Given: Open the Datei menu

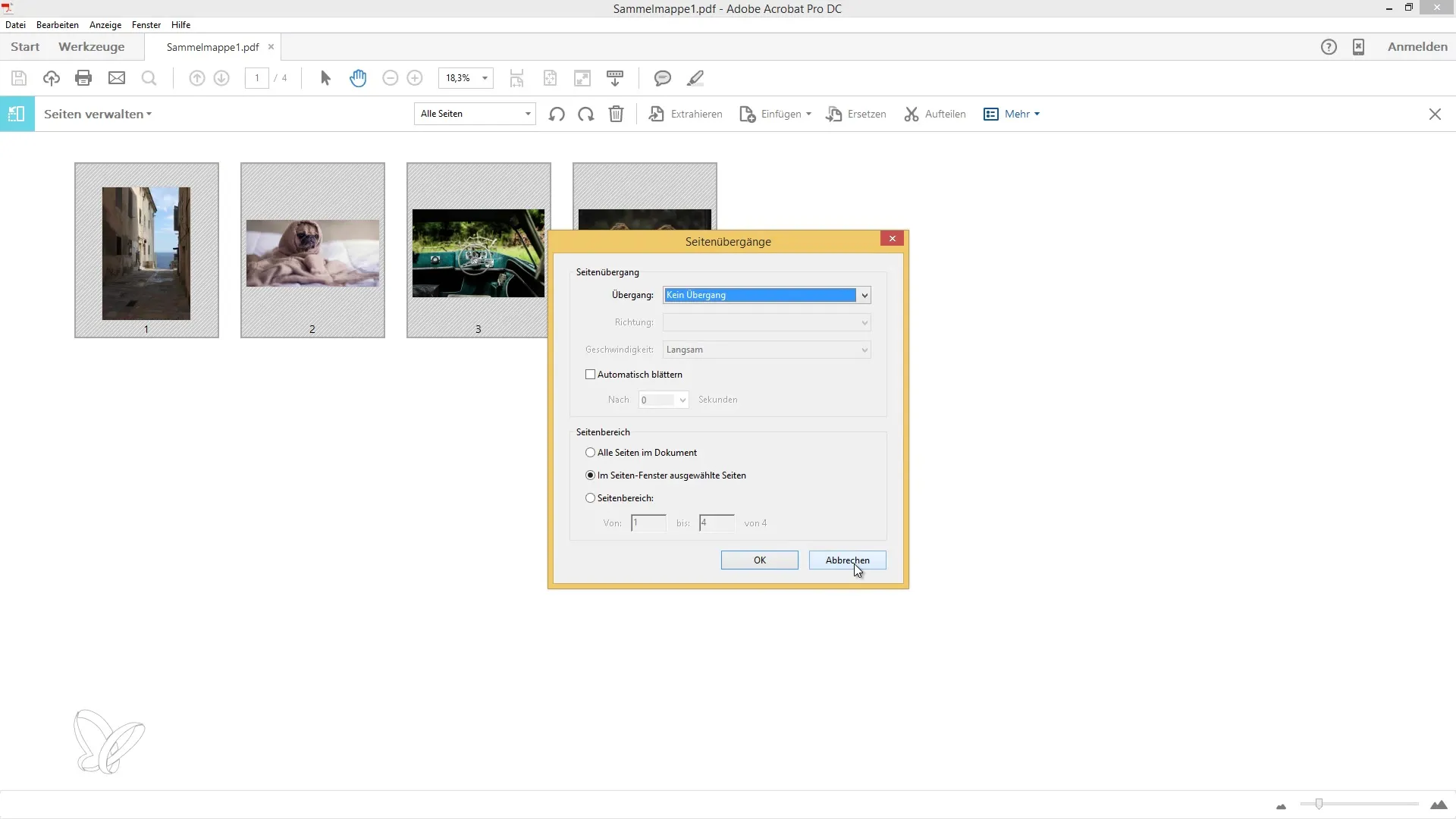Looking at the screenshot, I should click(15, 25).
